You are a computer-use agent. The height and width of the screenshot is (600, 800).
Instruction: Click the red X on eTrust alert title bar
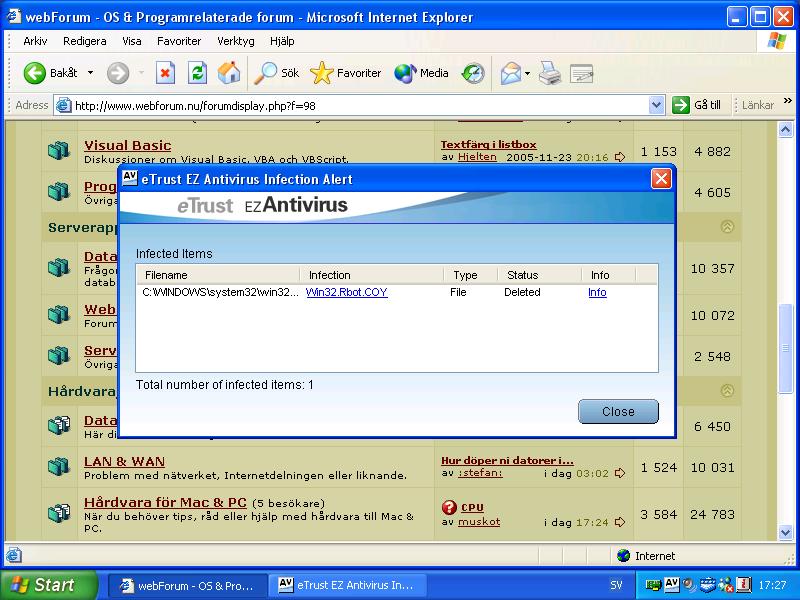point(661,179)
